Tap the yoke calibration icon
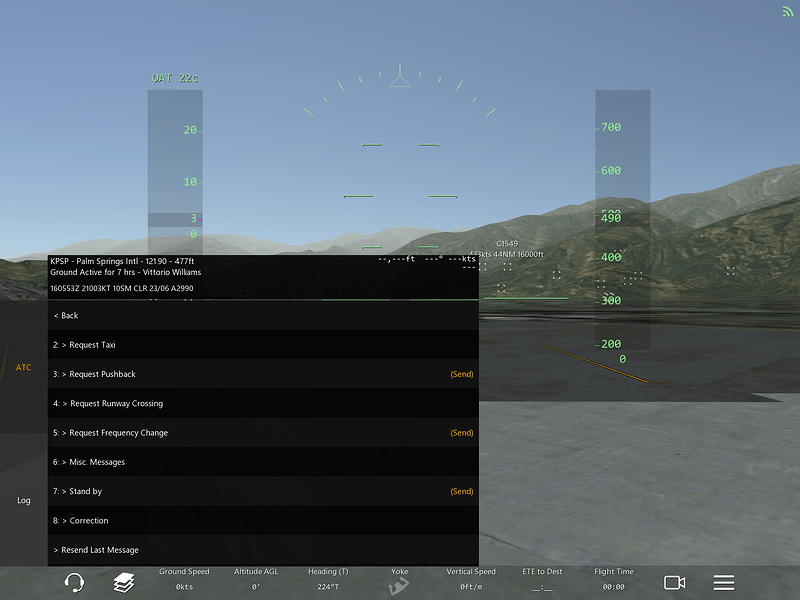800x600 pixels. coord(399,586)
